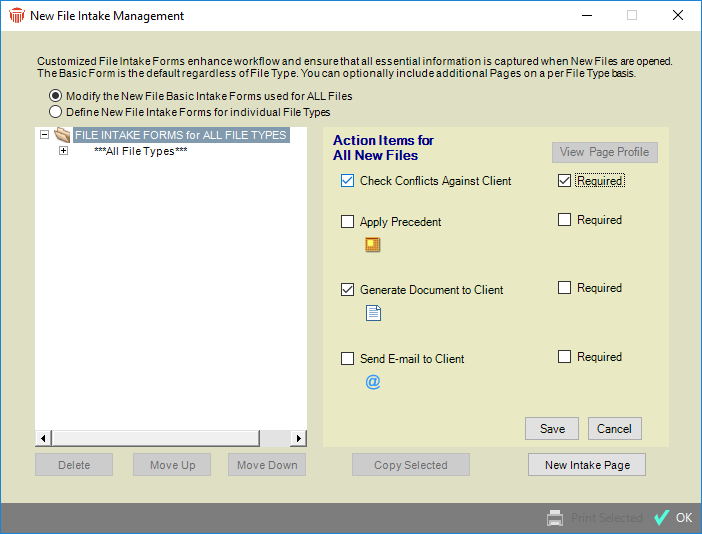Select the All File Types tree item
This screenshot has width=702, height=534.
(x=140, y=151)
